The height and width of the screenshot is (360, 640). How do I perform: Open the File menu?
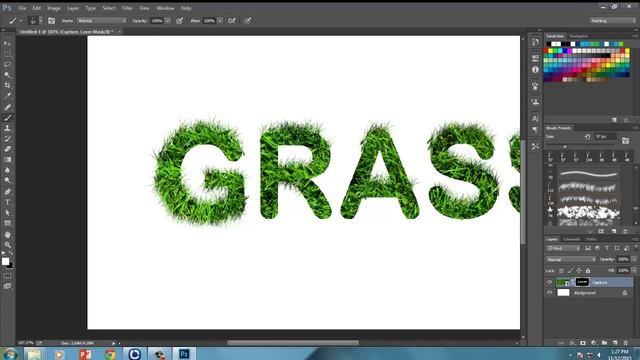pyautogui.click(x=22, y=8)
